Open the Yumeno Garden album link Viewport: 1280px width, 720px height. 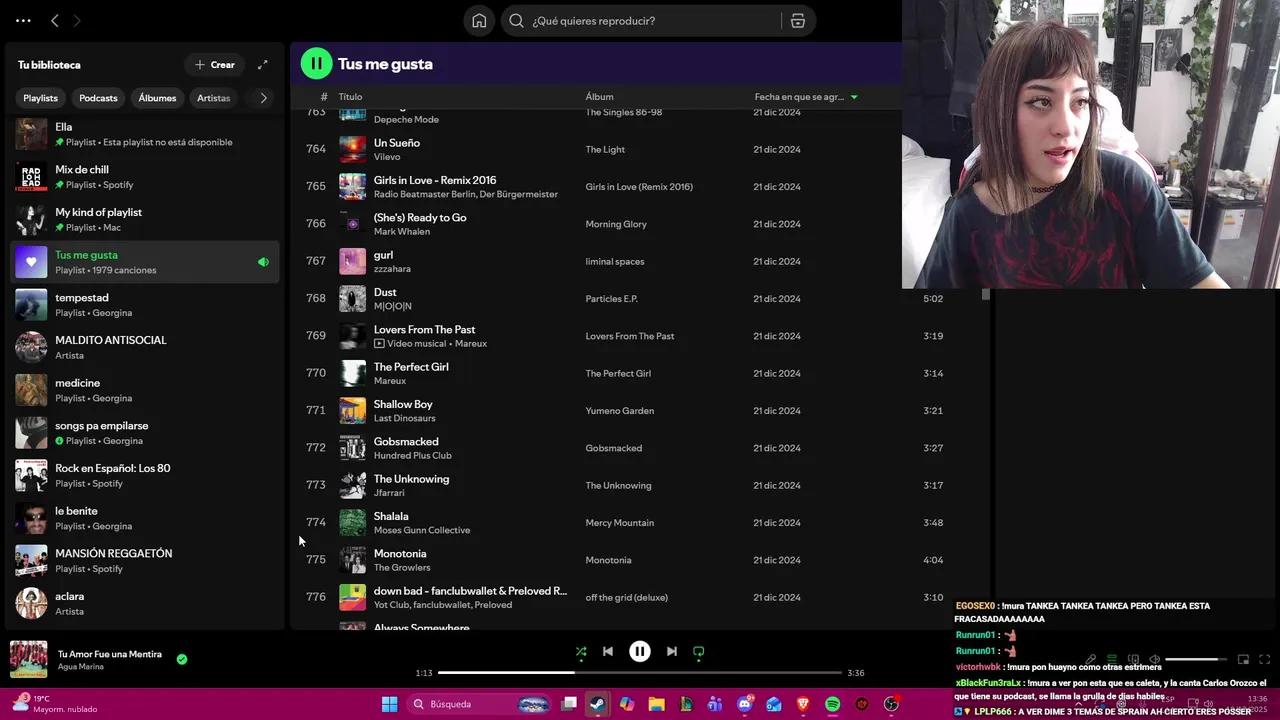pos(619,411)
